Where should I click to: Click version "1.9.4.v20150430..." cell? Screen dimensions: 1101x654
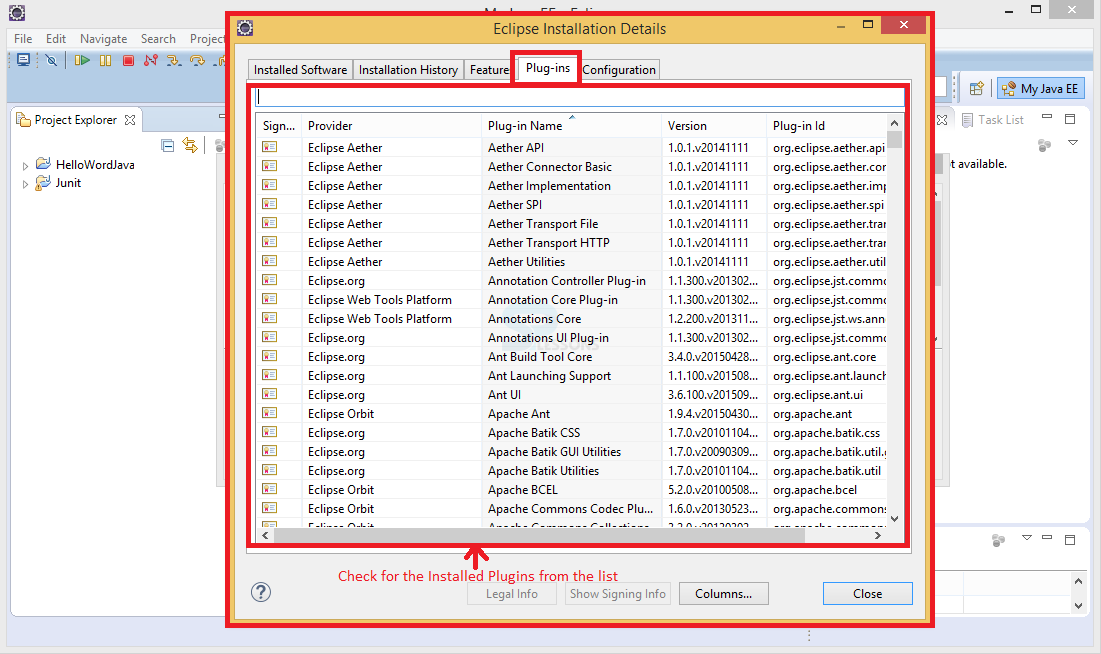pyautogui.click(x=713, y=413)
